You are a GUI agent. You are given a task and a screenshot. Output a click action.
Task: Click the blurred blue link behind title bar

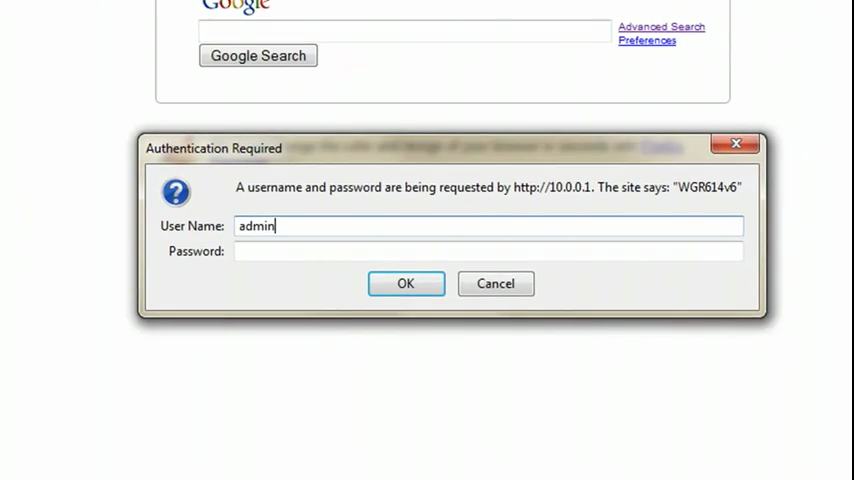661,147
